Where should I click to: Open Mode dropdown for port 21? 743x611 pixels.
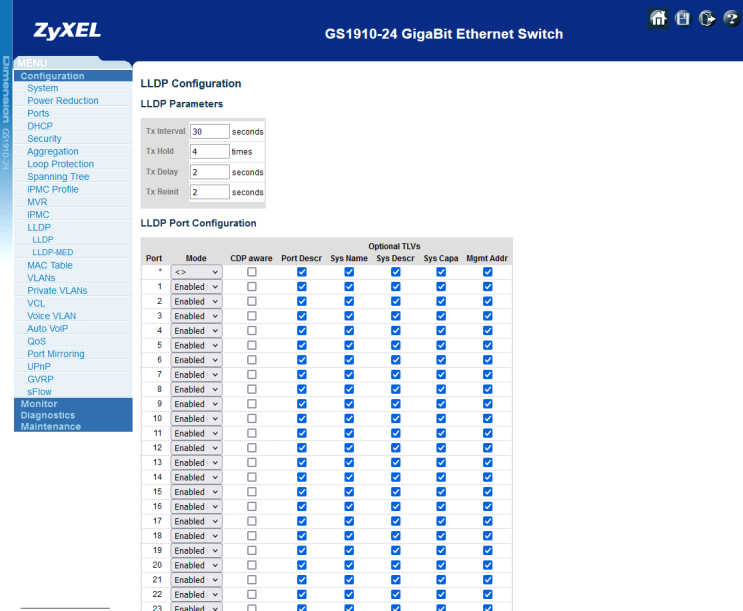pos(196,580)
